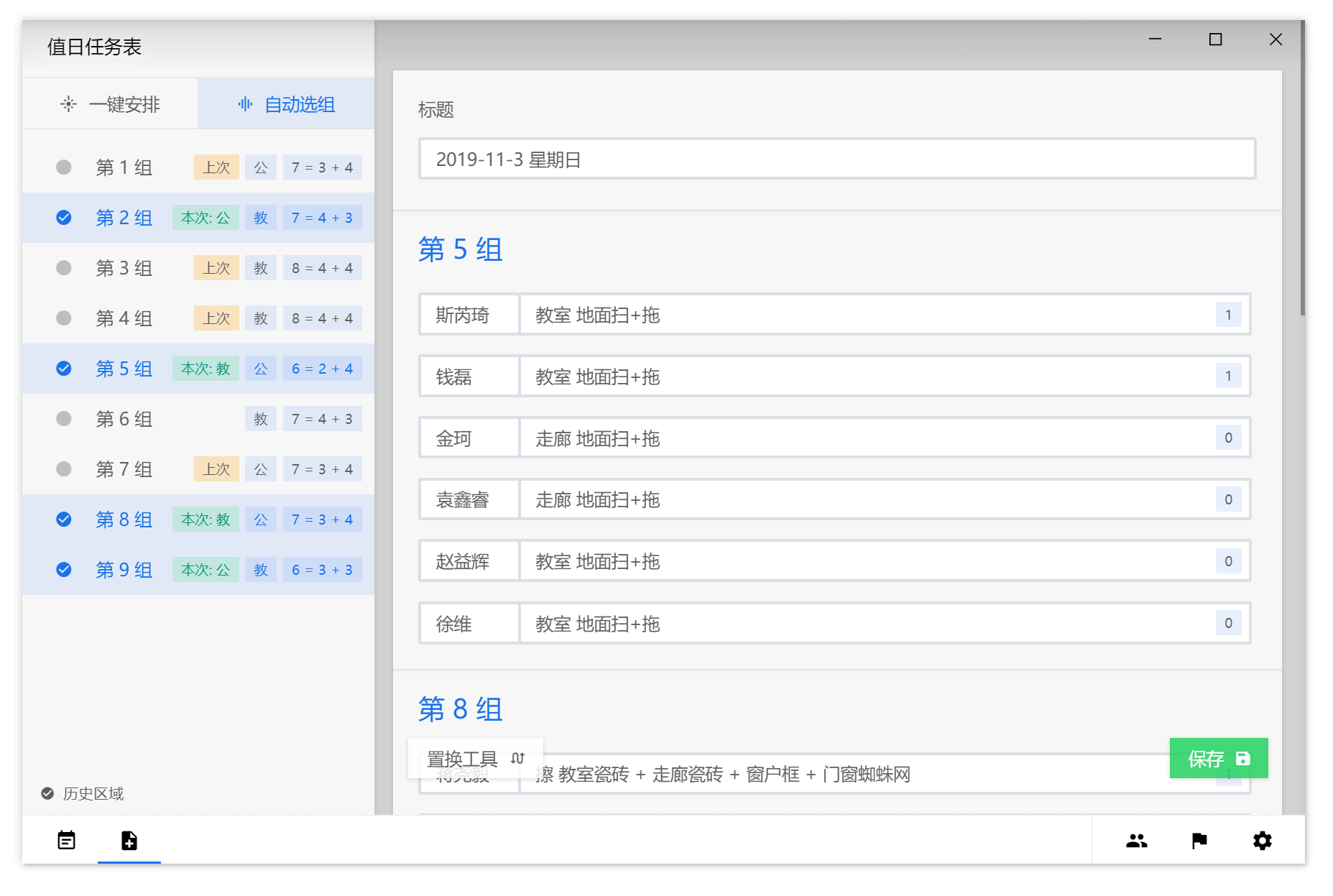Select group 第 7 组 radio
Viewport: 1333px width, 896px height.
[64, 469]
